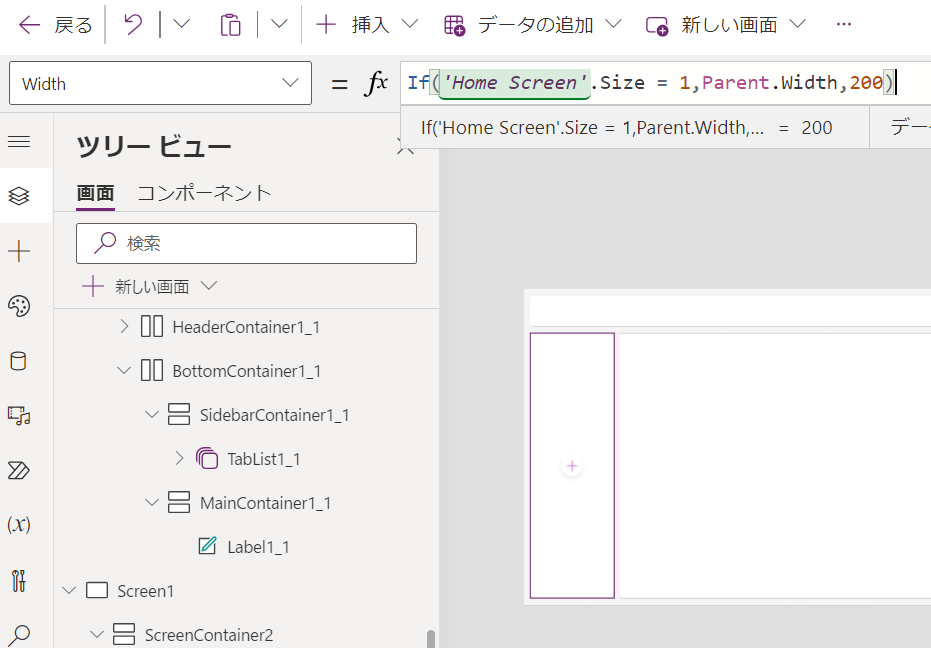The height and width of the screenshot is (648, 931).
Task: Collapse Screen1 node
Action: [x=69, y=590]
